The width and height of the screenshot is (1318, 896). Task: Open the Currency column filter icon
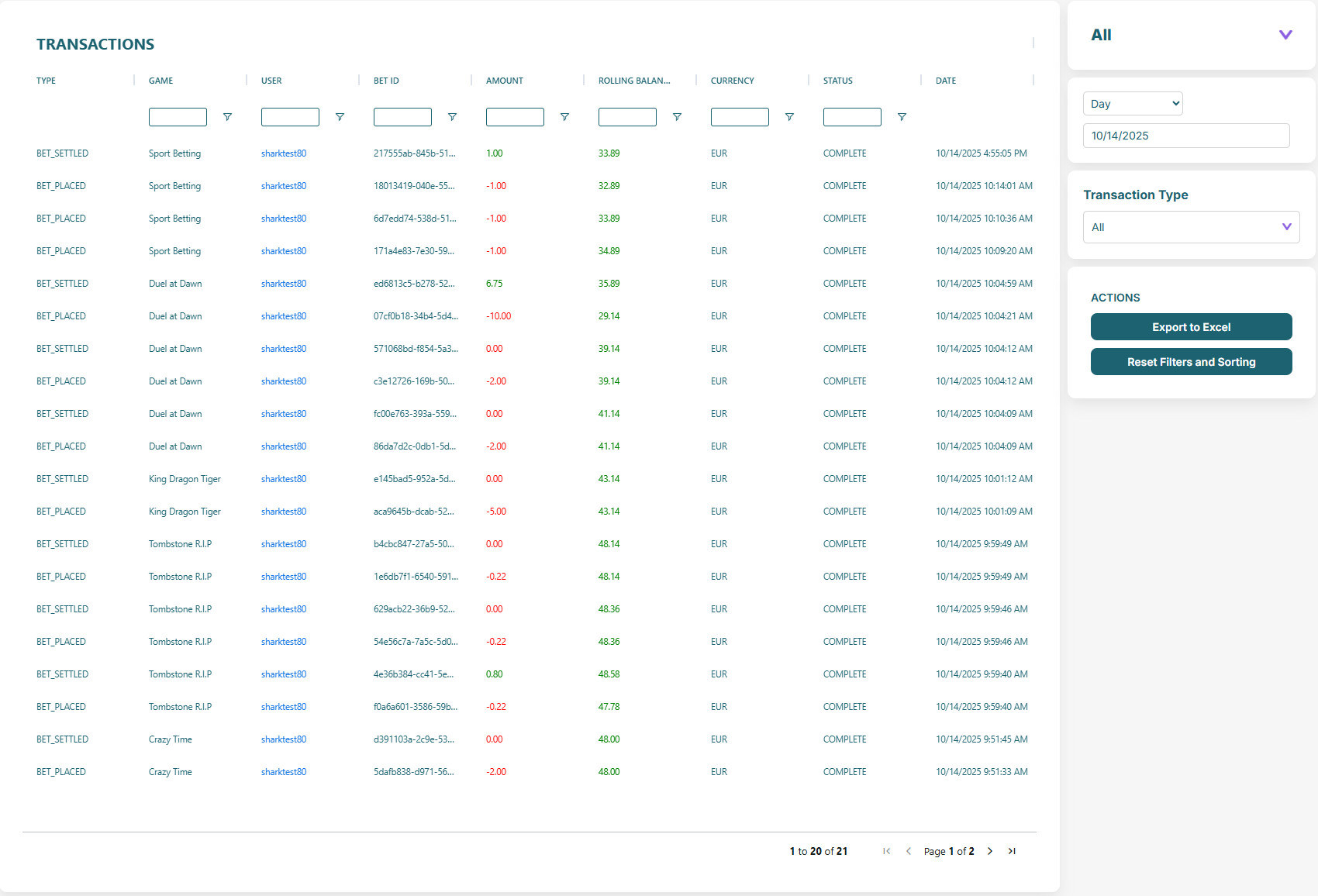(x=789, y=117)
